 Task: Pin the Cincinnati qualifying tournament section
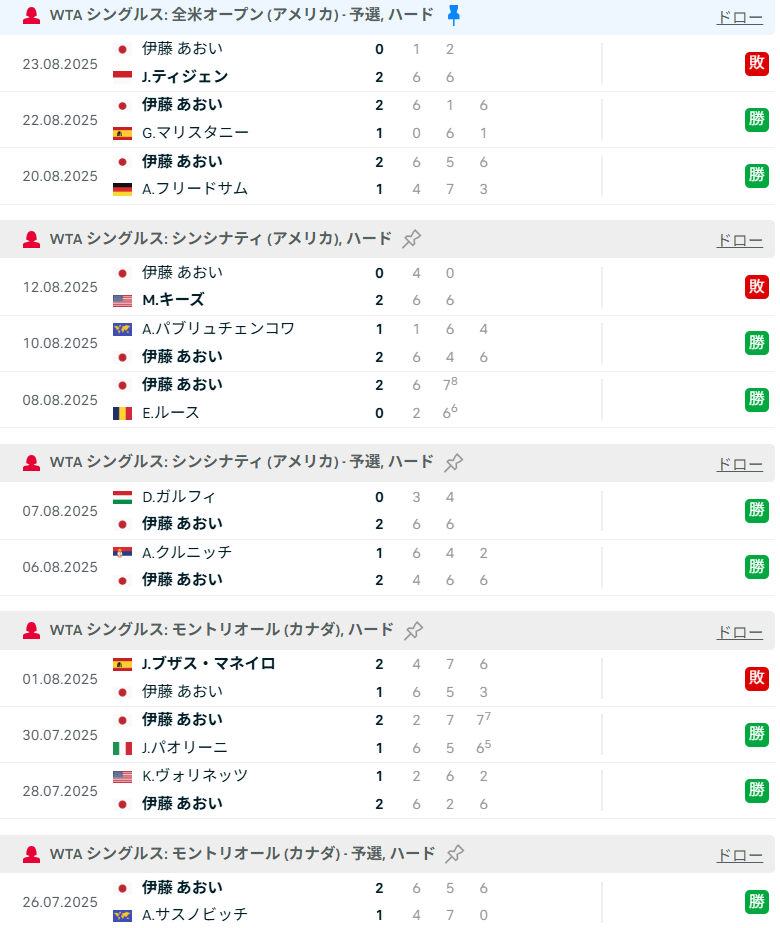point(454,462)
